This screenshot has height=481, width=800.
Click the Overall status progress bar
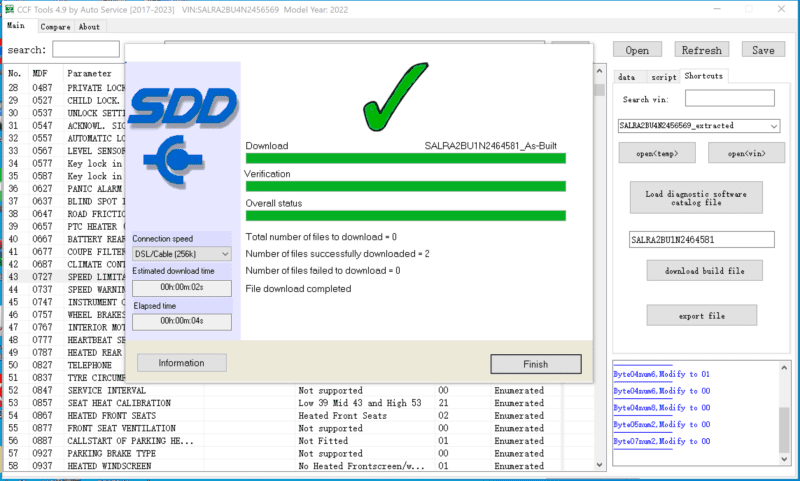(x=405, y=216)
